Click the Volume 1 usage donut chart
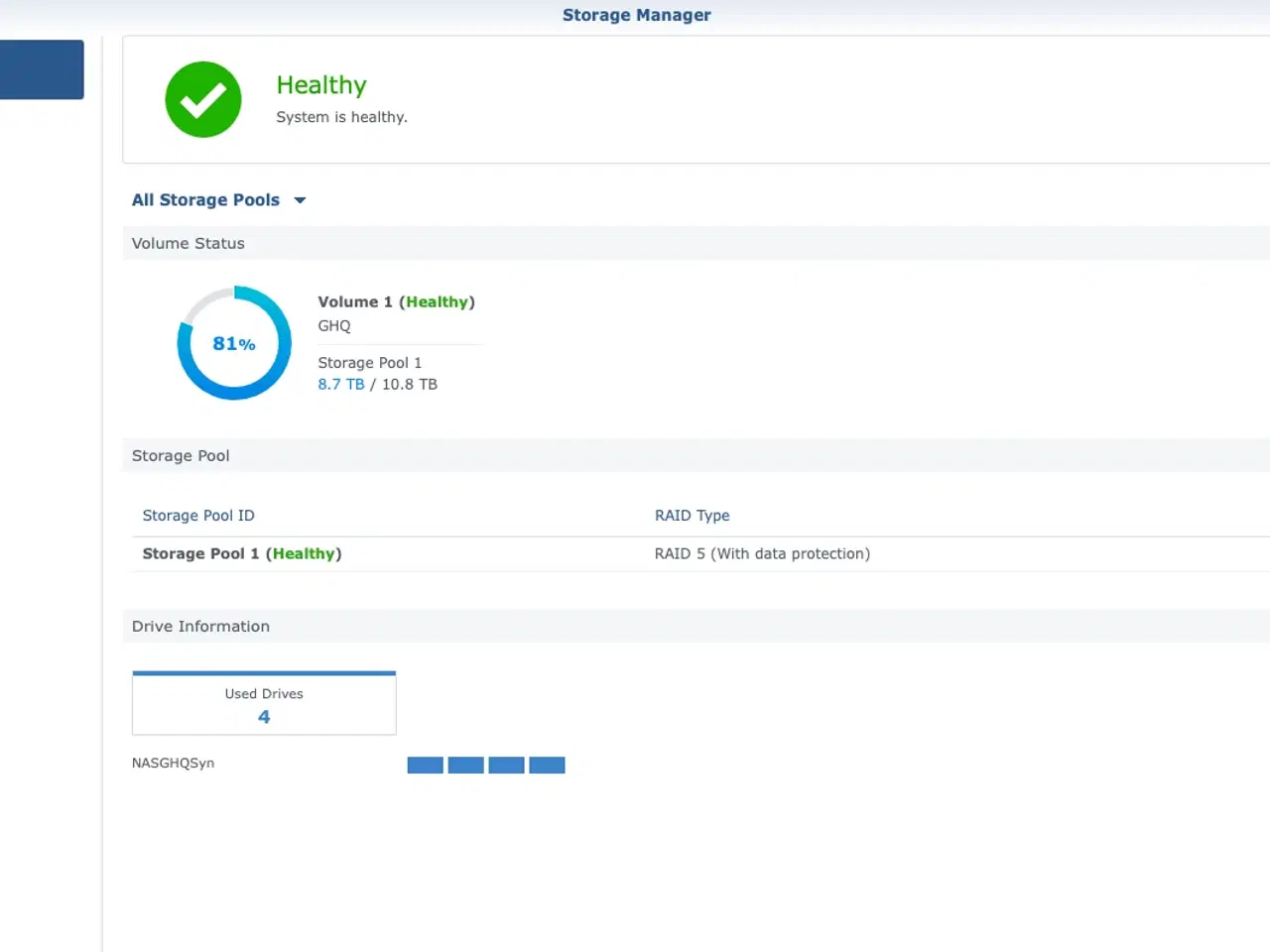 pos(233,343)
